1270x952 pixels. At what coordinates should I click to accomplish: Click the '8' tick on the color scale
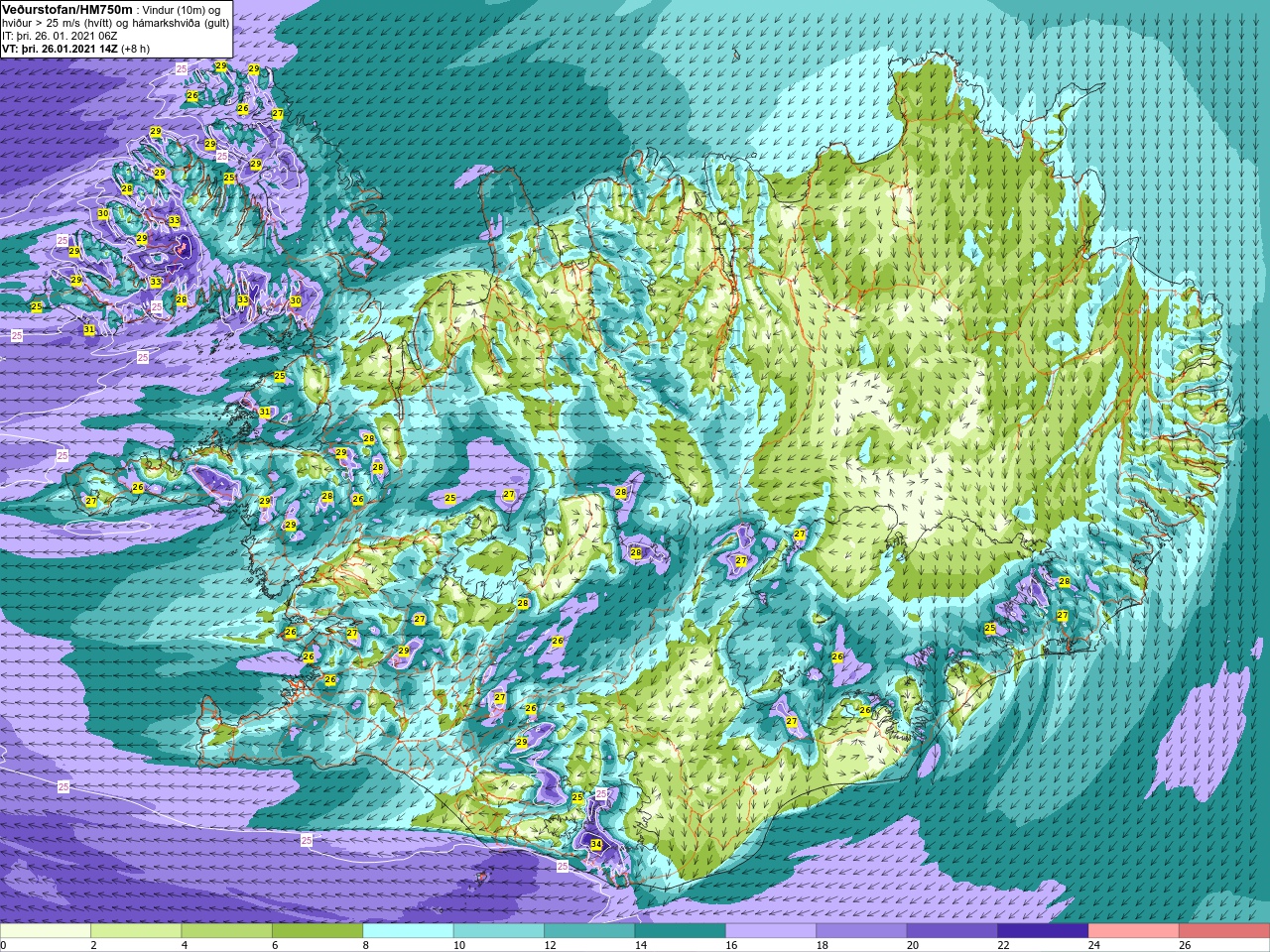(x=366, y=945)
